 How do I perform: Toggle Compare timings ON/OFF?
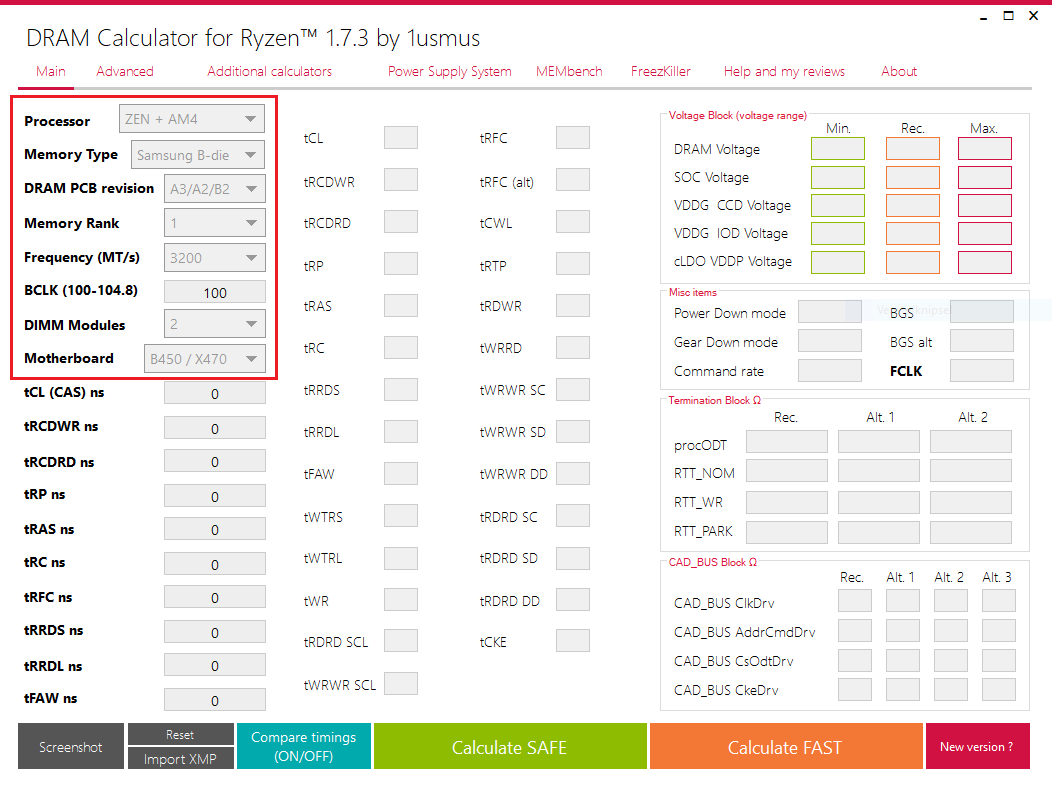pyautogui.click(x=303, y=747)
